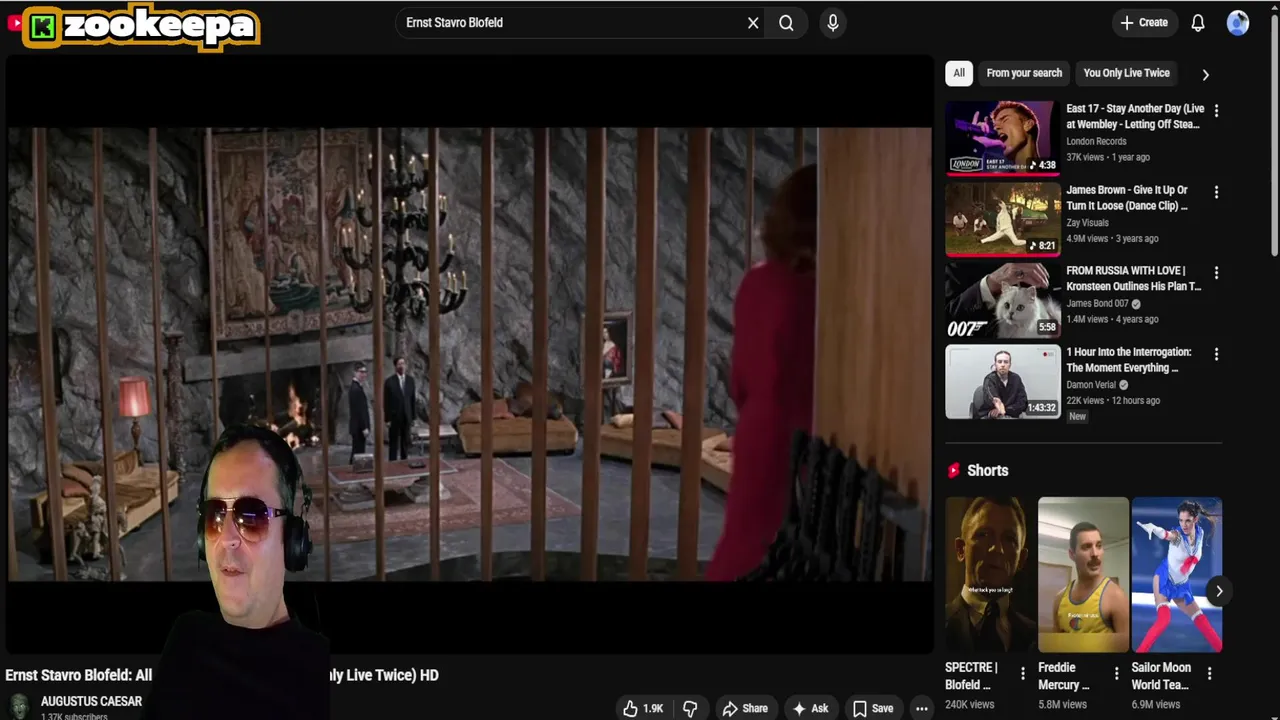
Task: Open Freddie Mercury short thumbnail
Action: (1083, 575)
